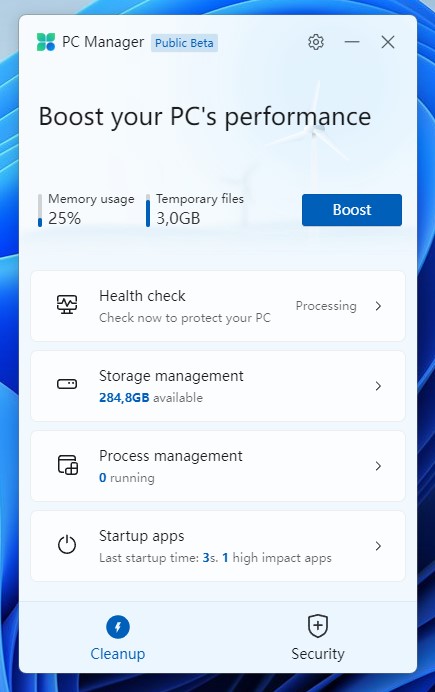The height and width of the screenshot is (692, 435).
Task: Open Startup apps via its chevron arrow
Action: pyautogui.click(x=378, y=546)
